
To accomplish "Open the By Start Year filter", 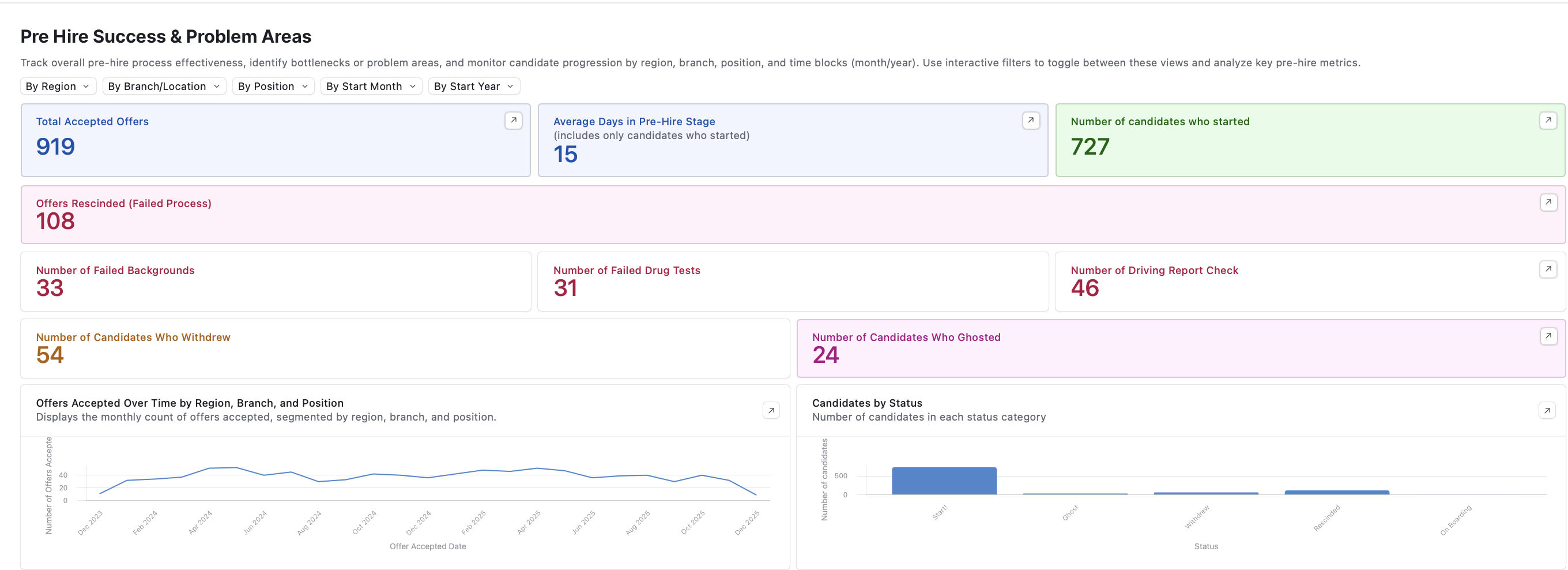I will [474, 87].
